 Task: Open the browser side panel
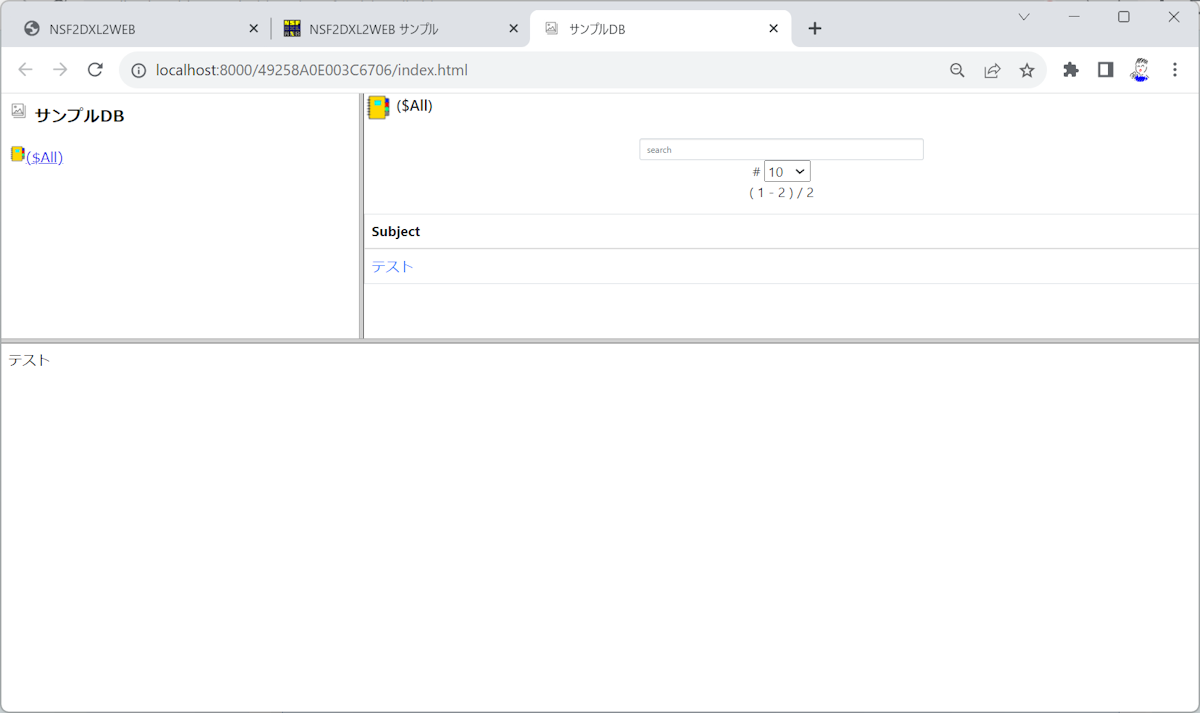pos(1105,70)
